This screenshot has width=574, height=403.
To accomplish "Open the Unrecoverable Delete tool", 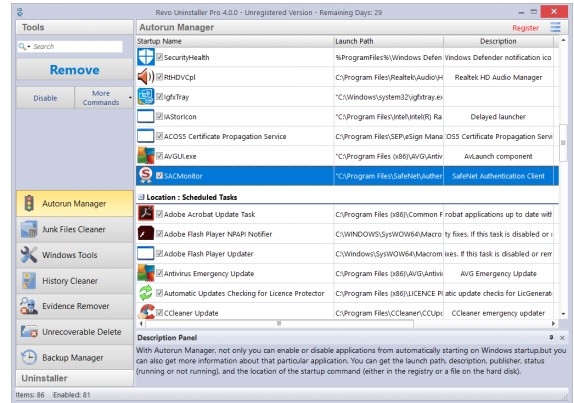I will pyautogui.click(x=74, y=332).
